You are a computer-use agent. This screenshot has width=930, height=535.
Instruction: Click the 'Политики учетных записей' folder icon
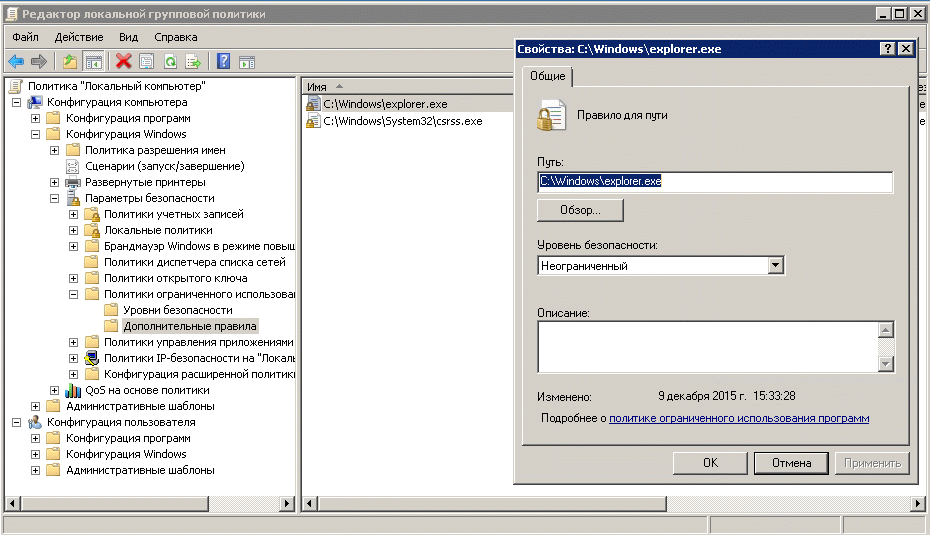coord(91,214)
